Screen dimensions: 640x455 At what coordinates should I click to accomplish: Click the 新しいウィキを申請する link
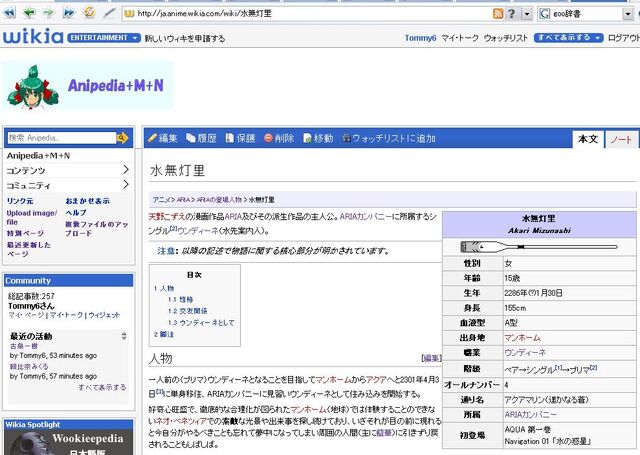[185, 38]
